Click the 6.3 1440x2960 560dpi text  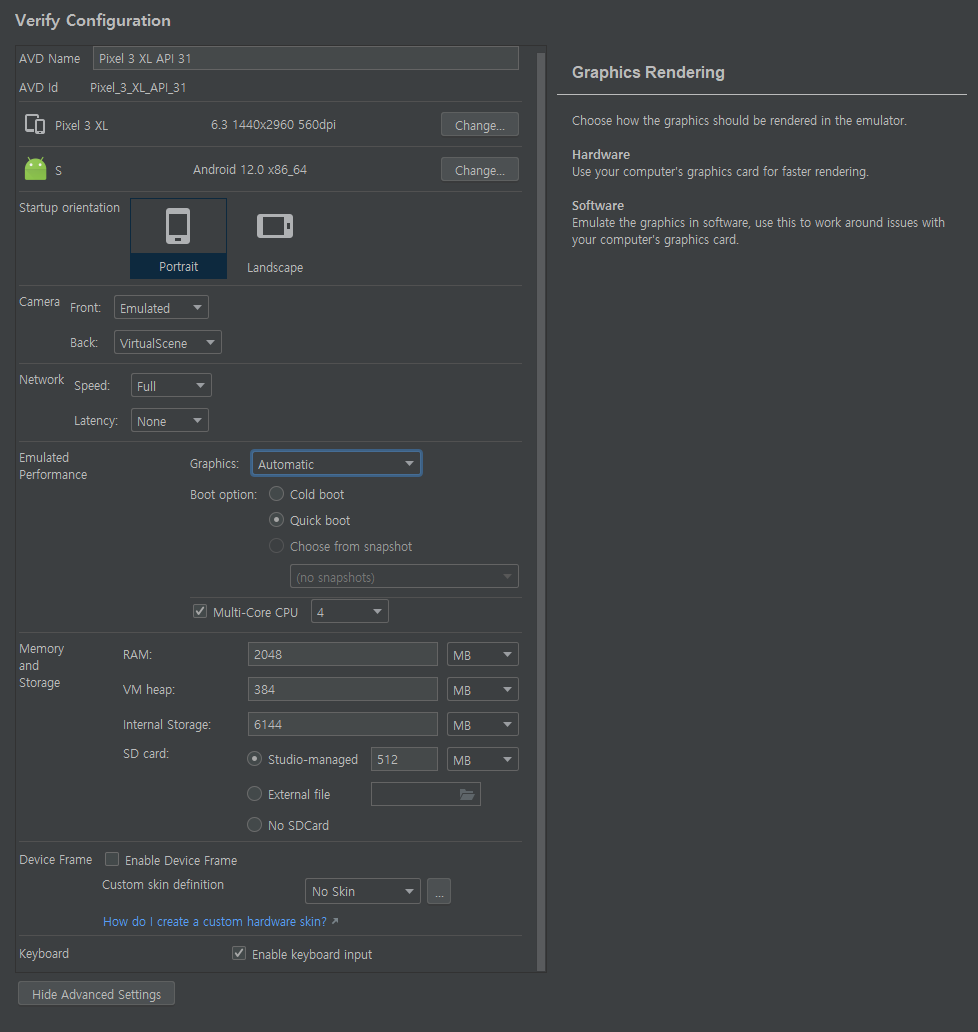[273, 124]
